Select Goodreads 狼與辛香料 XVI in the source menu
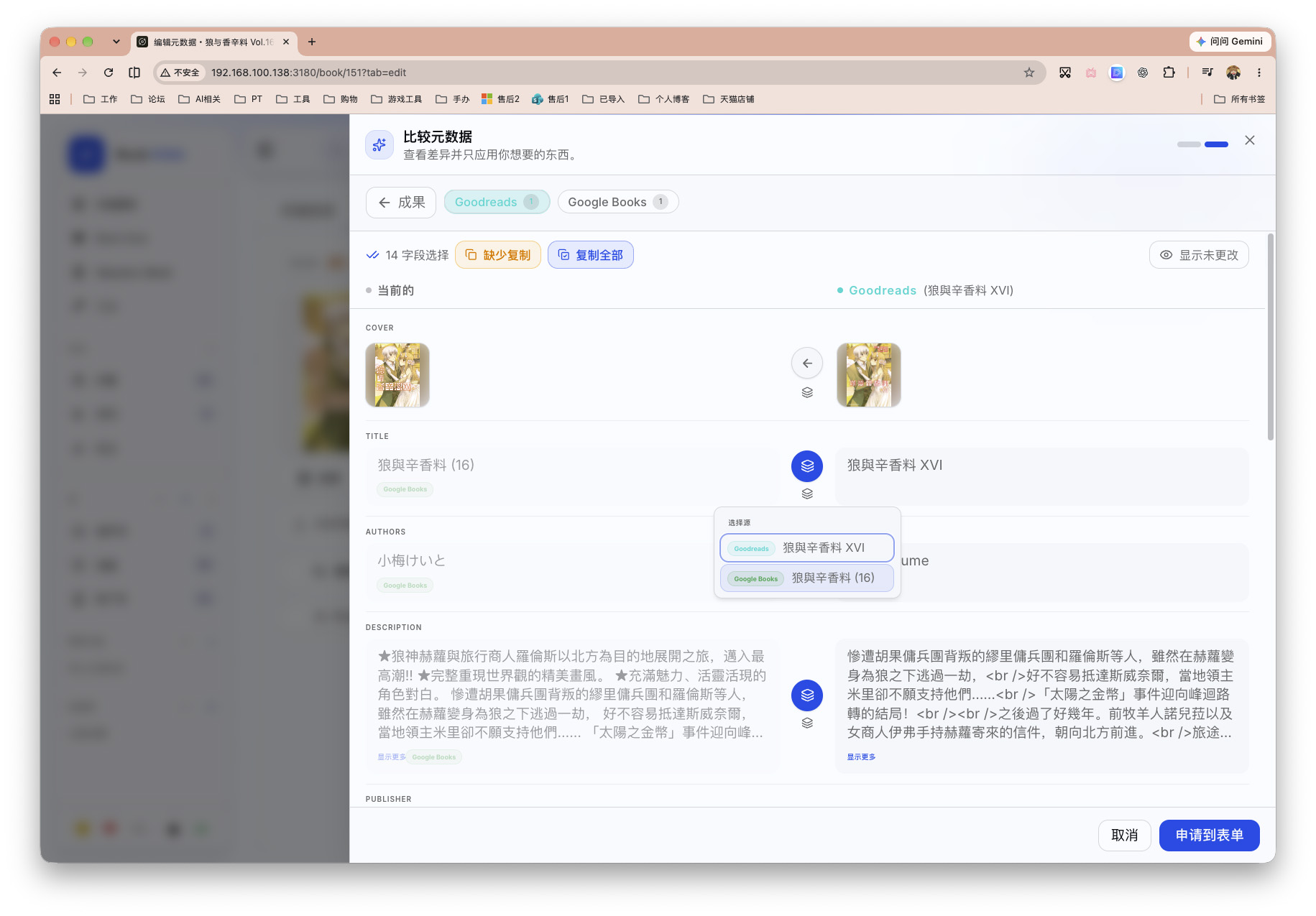 pyautogui.click(x=807, y=548)
